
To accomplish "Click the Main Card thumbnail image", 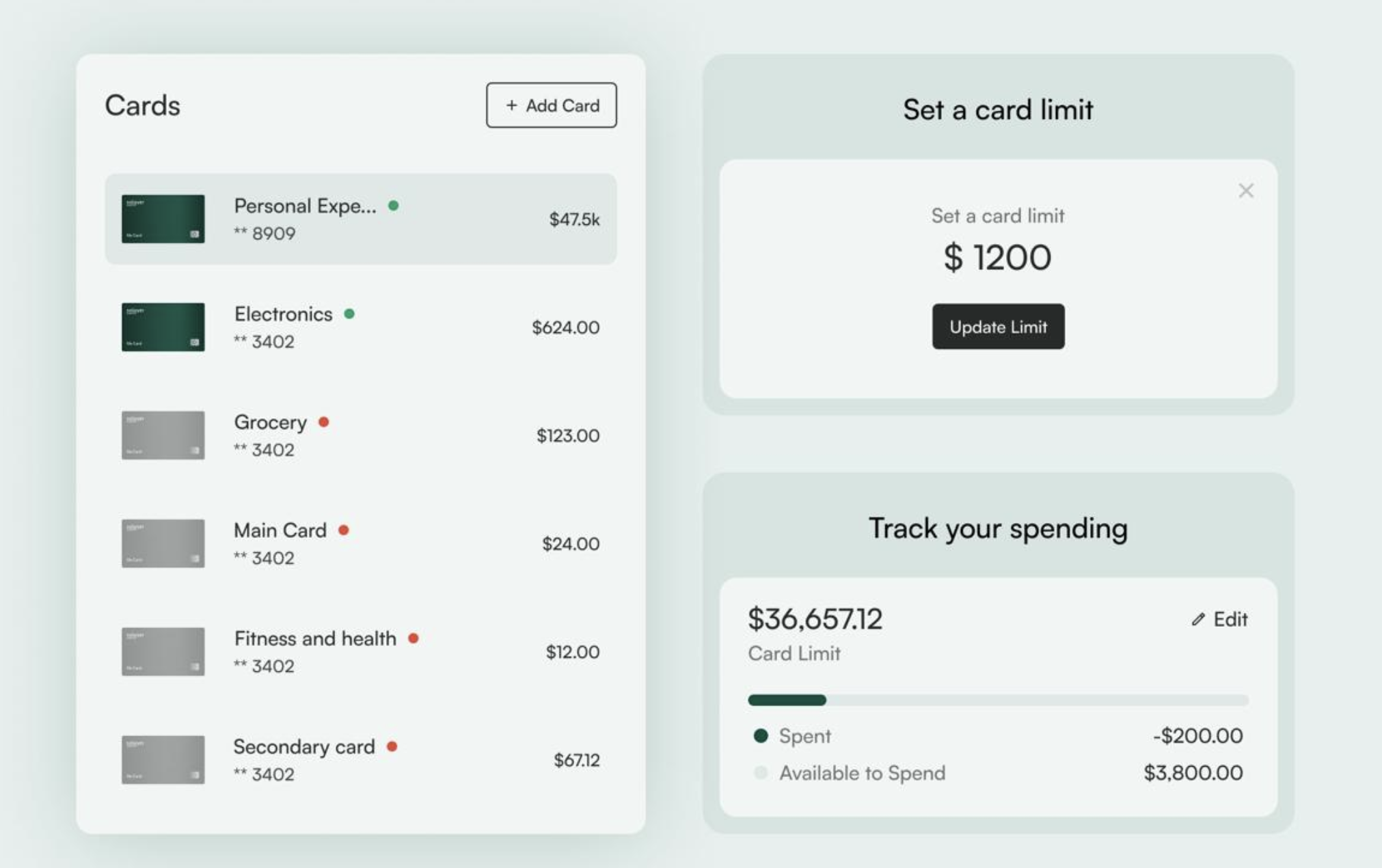I will pyautogui.click(x=163, y=543).
